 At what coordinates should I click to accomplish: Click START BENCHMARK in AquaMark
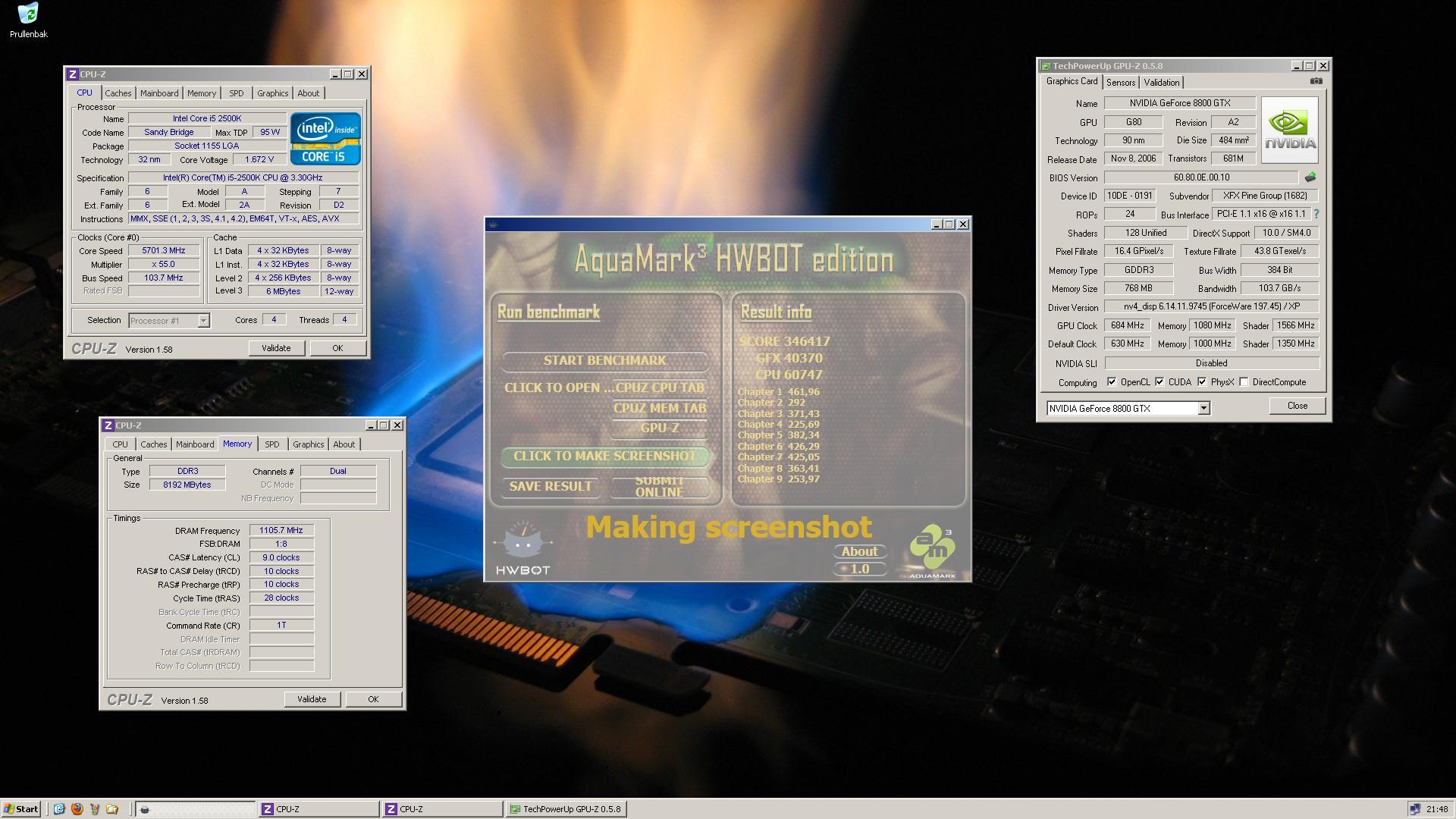pyautogui.click(x=604, y=360)
